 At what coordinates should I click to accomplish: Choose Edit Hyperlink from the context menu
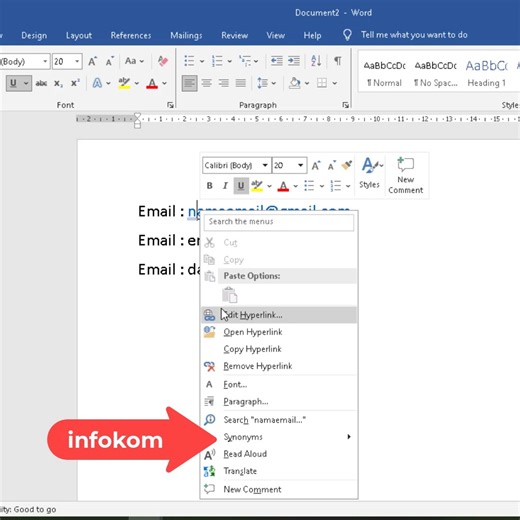click(279, 315)
